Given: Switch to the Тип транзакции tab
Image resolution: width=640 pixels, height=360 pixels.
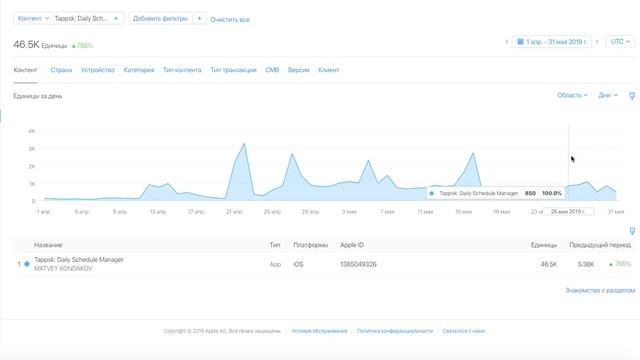Looking at the screenshot, I should [x=233, y=70].
